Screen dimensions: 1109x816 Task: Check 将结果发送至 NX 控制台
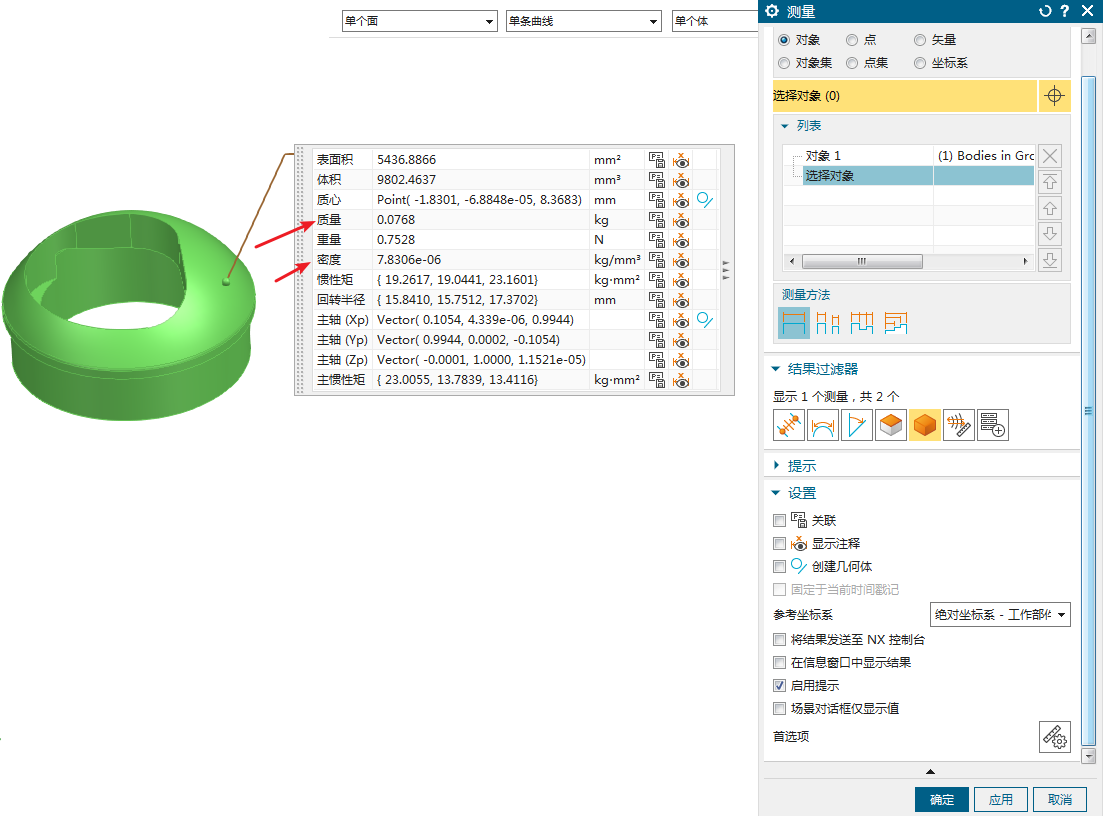(x=779, y=640)
